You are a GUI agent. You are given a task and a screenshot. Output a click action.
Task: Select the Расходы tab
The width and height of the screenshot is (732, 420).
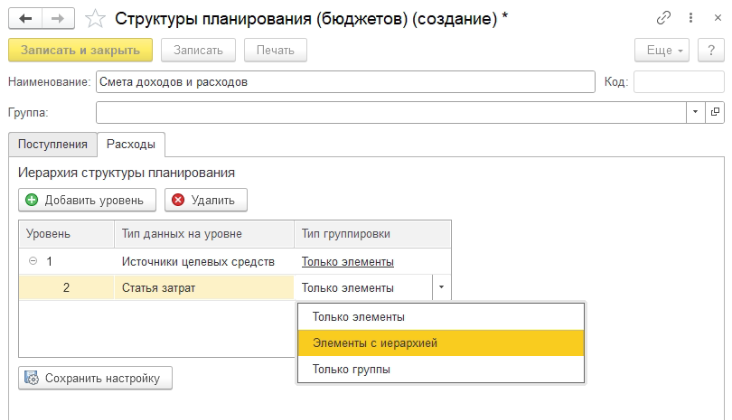click(131, 144)
